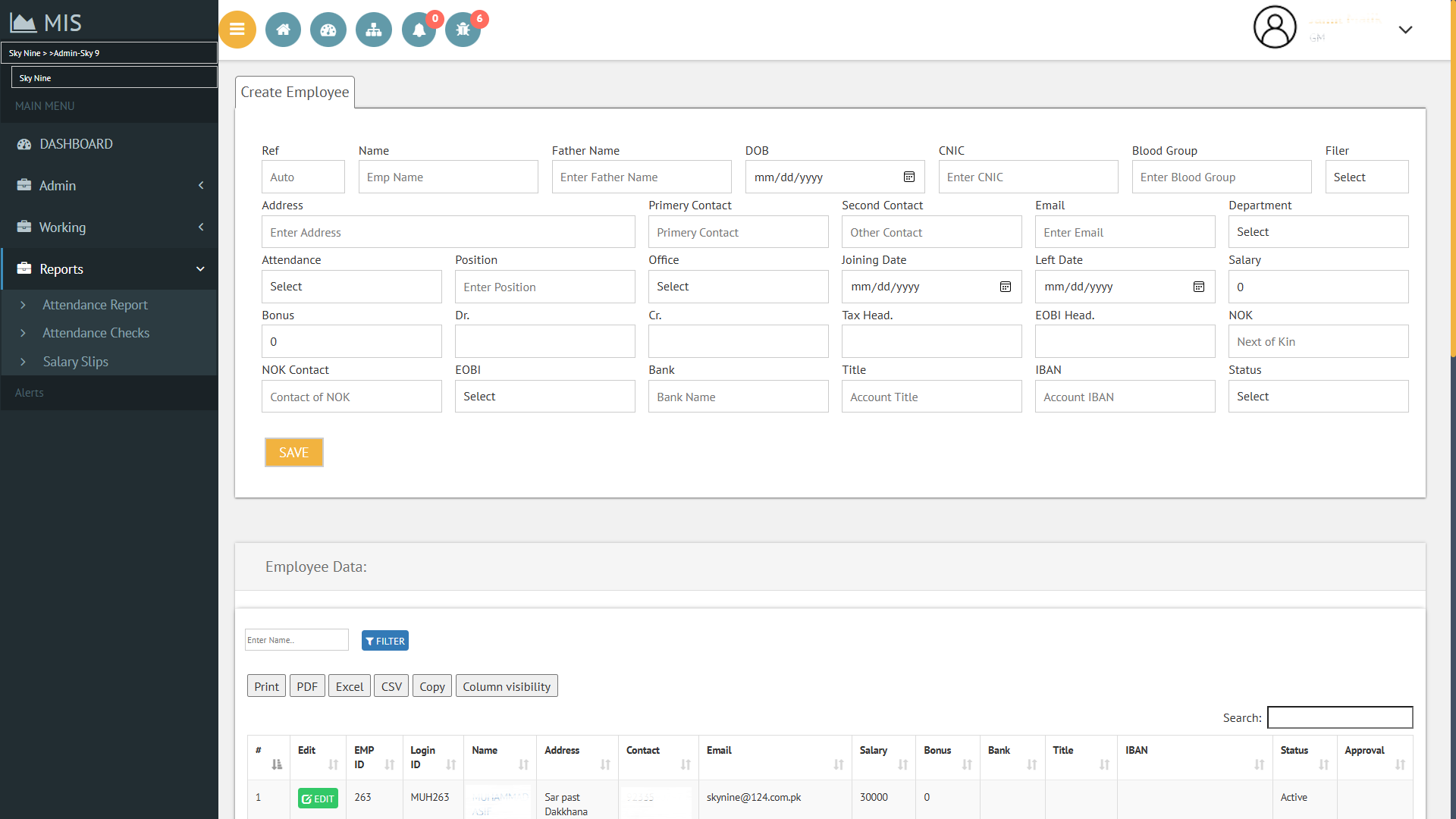
Task: Click the Blood Group field
Action: click(x=1222, y=177)
